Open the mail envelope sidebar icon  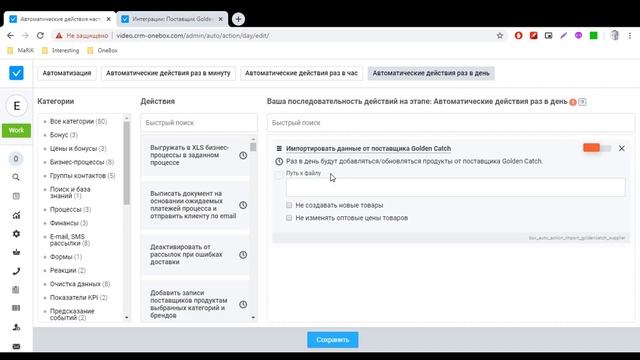click(x=16, y=347)
